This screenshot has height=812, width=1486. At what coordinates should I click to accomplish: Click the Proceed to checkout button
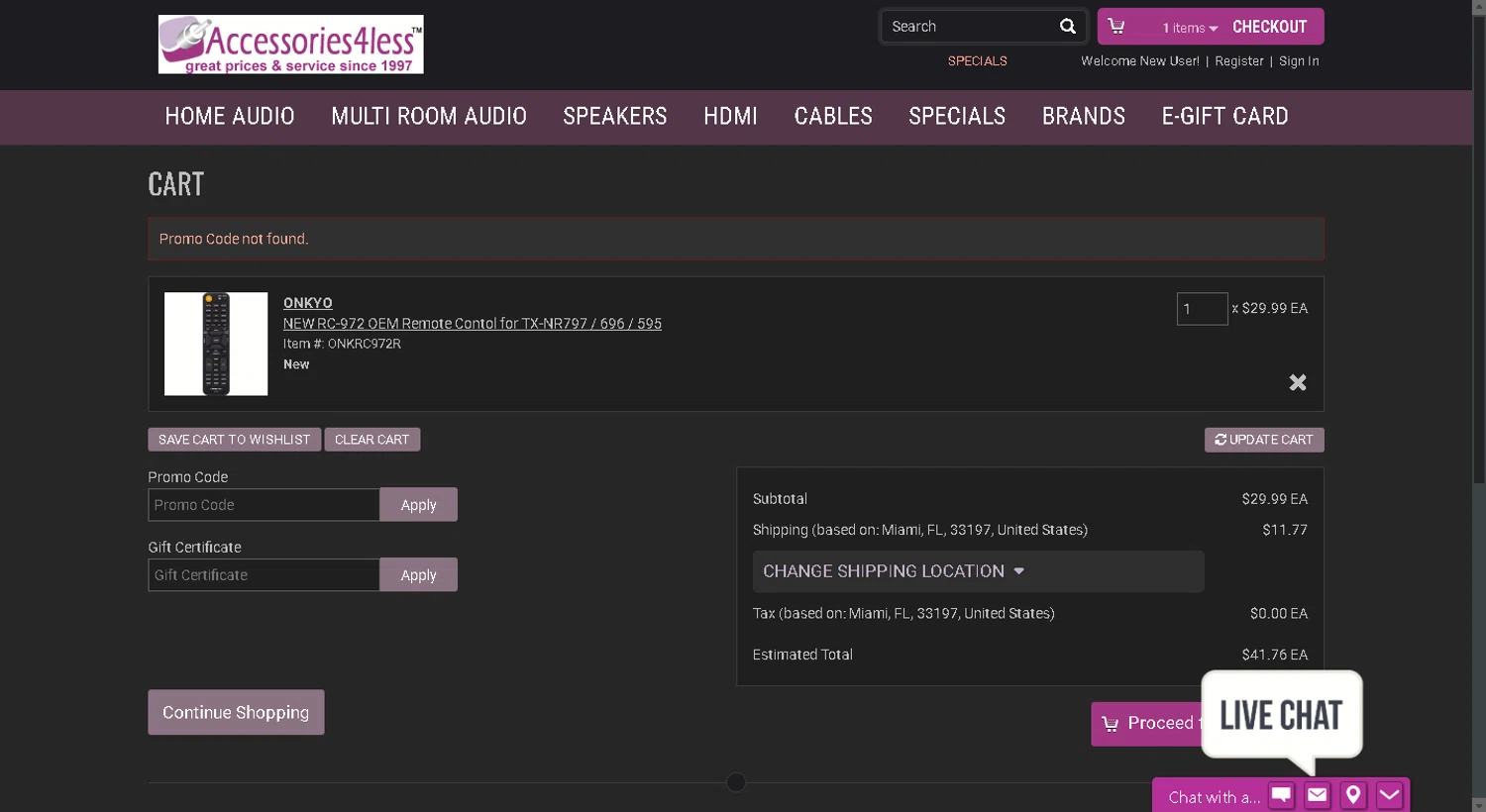[x=1147, y=724]
